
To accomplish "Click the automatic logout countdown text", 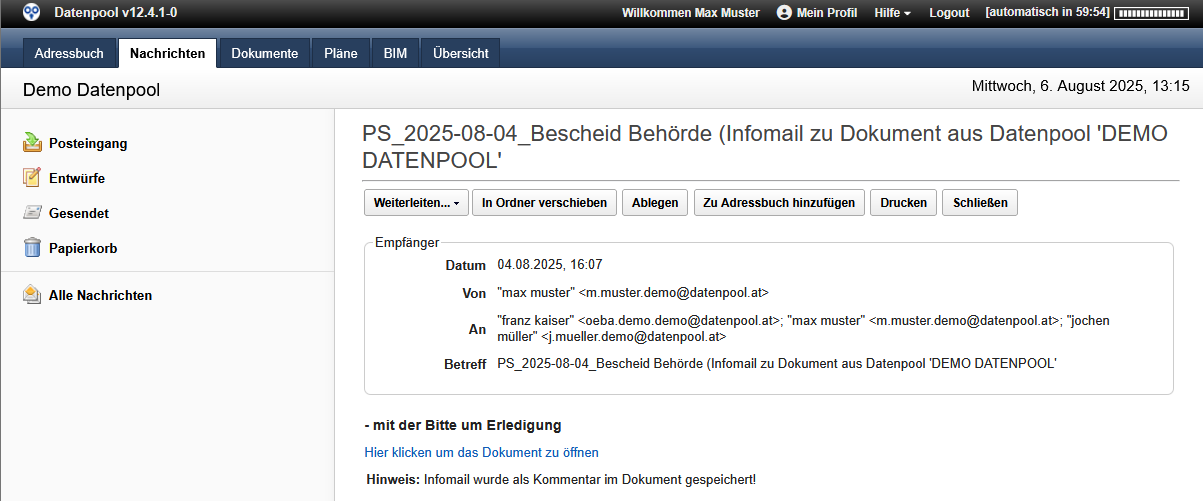I will click(1047, 13).
